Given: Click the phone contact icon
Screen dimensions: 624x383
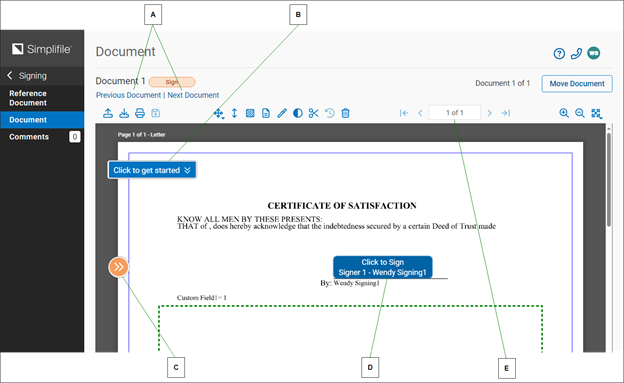Looking at the screenshot, I should (x=576, y=53).
